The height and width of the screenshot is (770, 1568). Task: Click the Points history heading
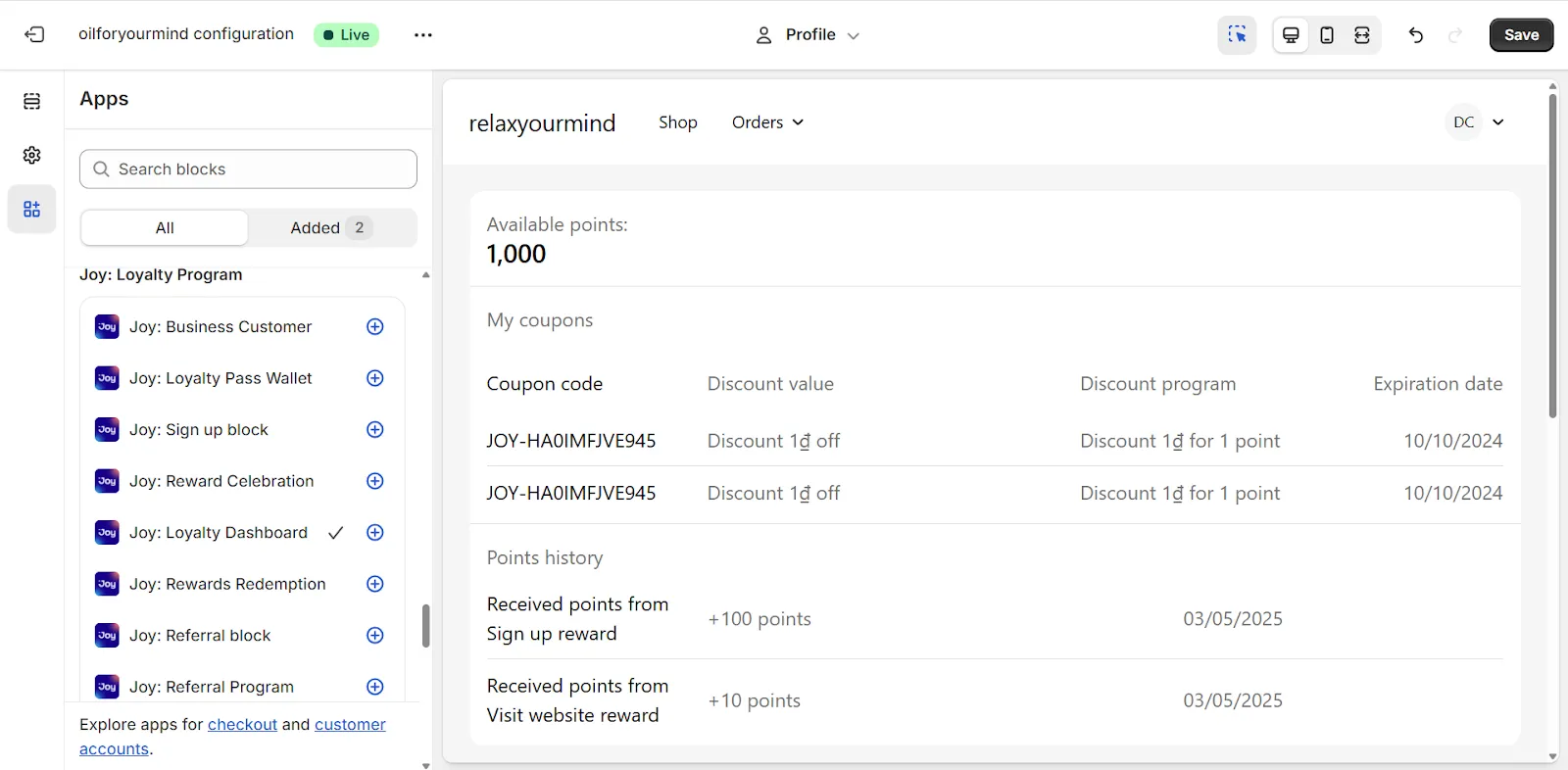[545, 557]
